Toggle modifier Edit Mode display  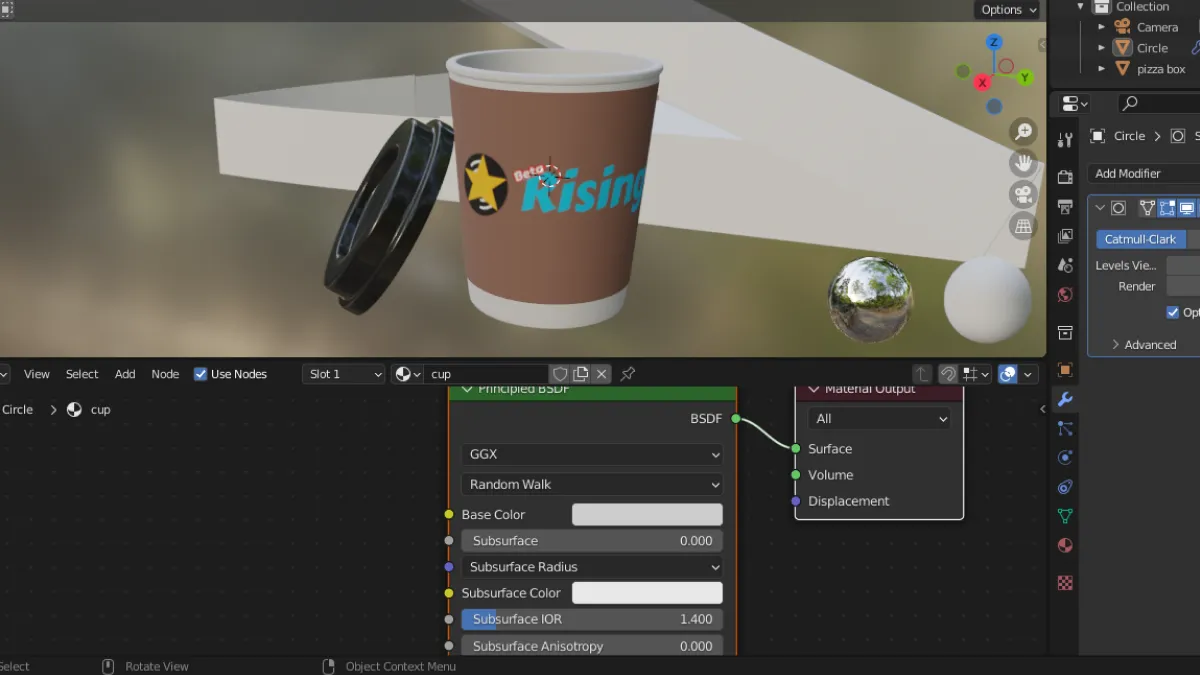click(x=1167, y=208)
